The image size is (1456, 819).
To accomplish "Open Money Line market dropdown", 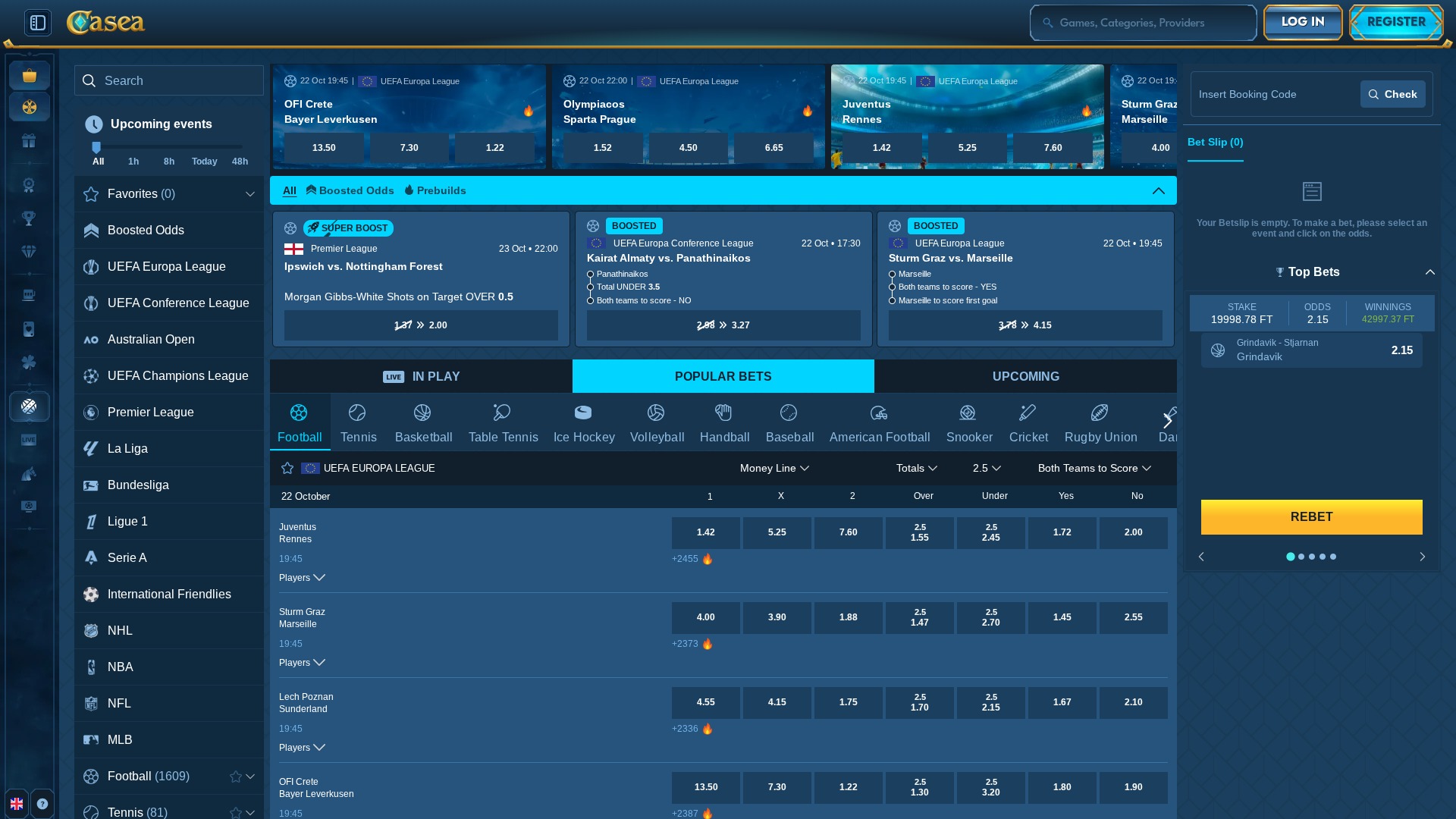I will [774, 468].
